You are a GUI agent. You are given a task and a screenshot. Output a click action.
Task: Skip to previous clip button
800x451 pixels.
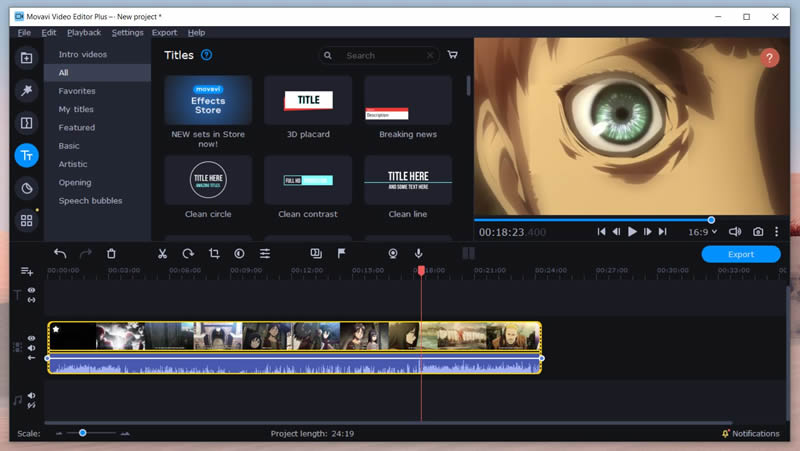pos(602,232)
